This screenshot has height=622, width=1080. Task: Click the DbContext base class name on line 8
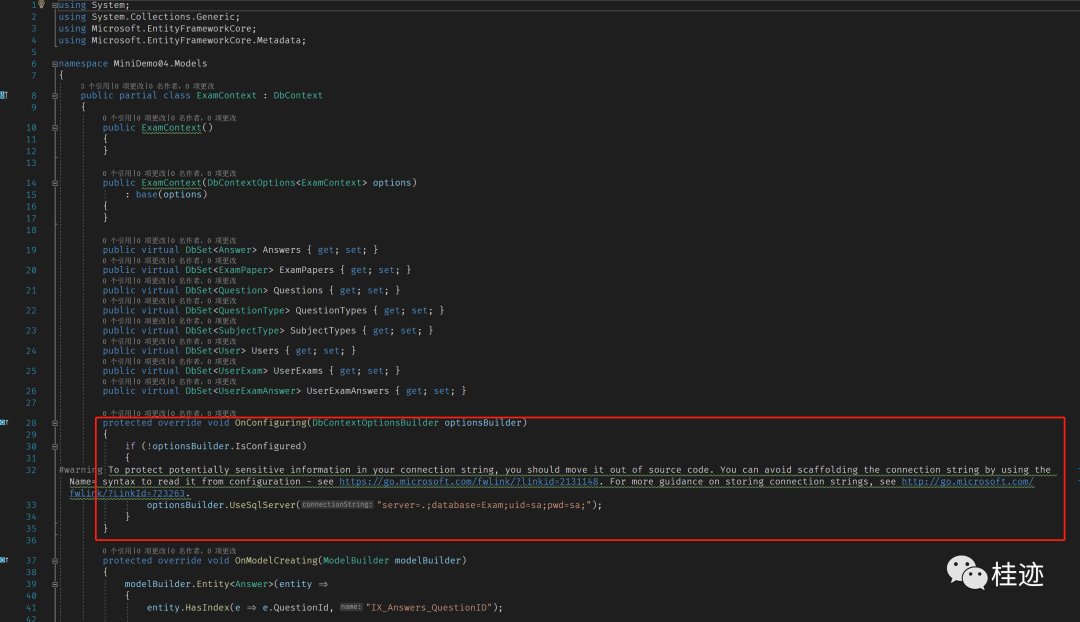pyautogui.click(x=298, y=95)
